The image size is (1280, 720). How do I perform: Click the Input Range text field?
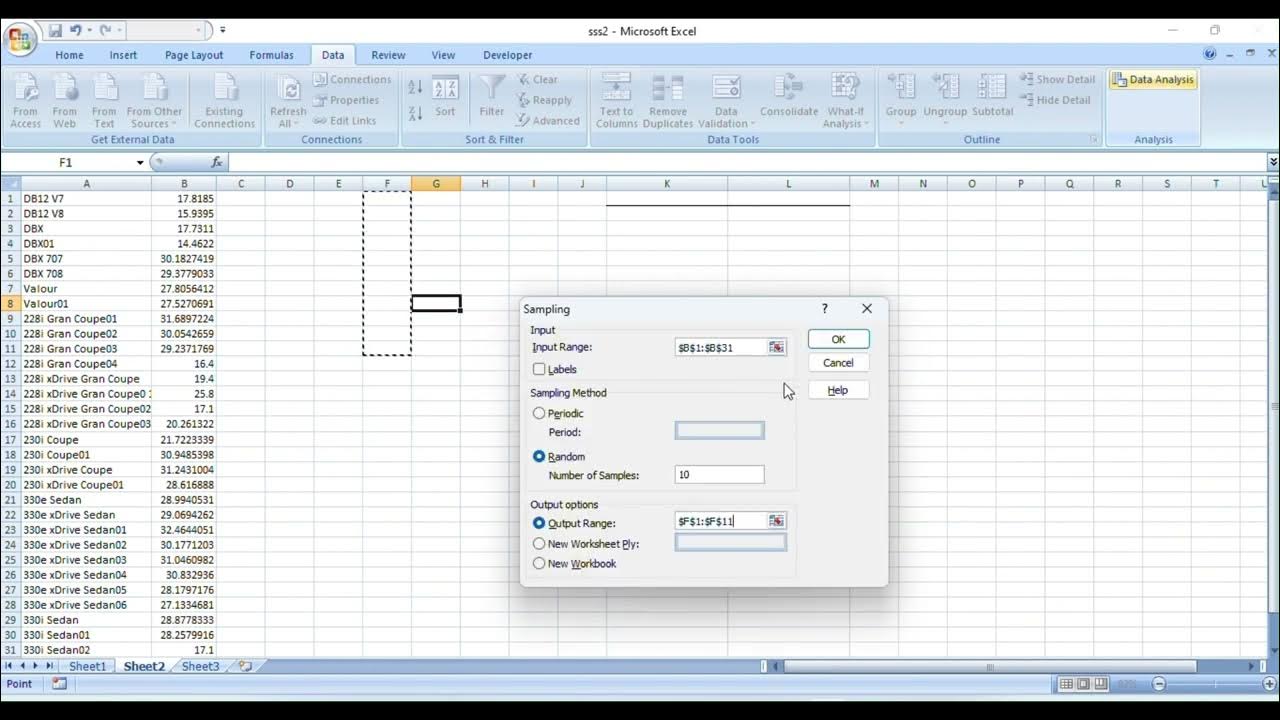(721, 347)
